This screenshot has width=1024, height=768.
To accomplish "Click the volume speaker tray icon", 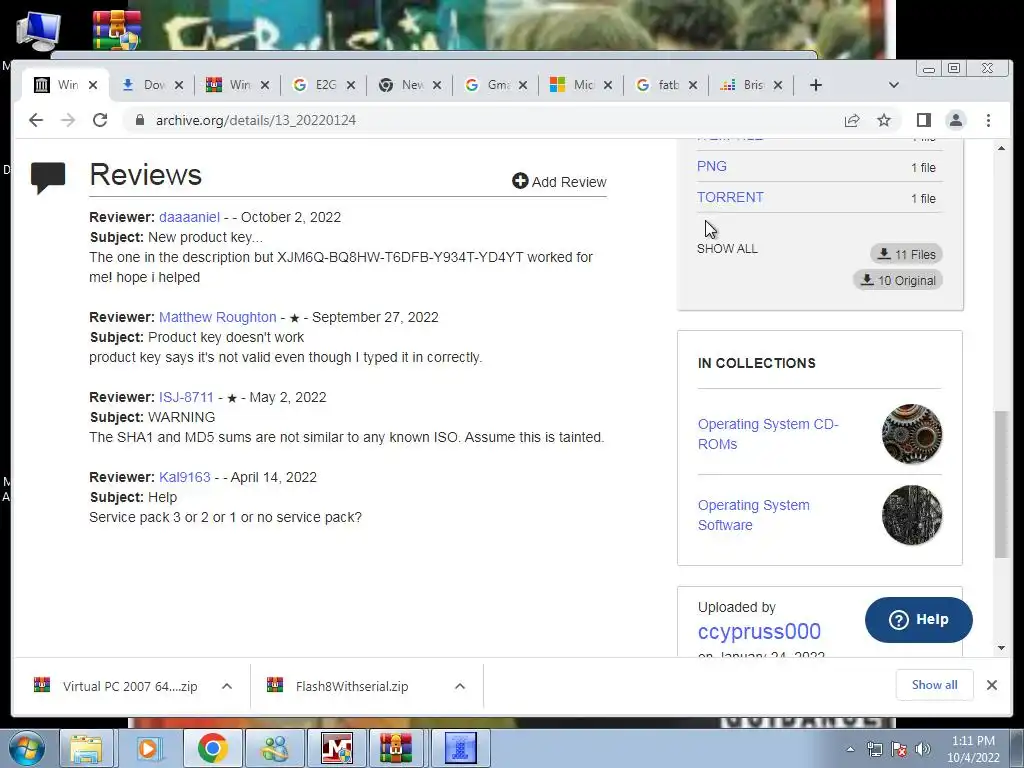I will [x=923, y=749].
